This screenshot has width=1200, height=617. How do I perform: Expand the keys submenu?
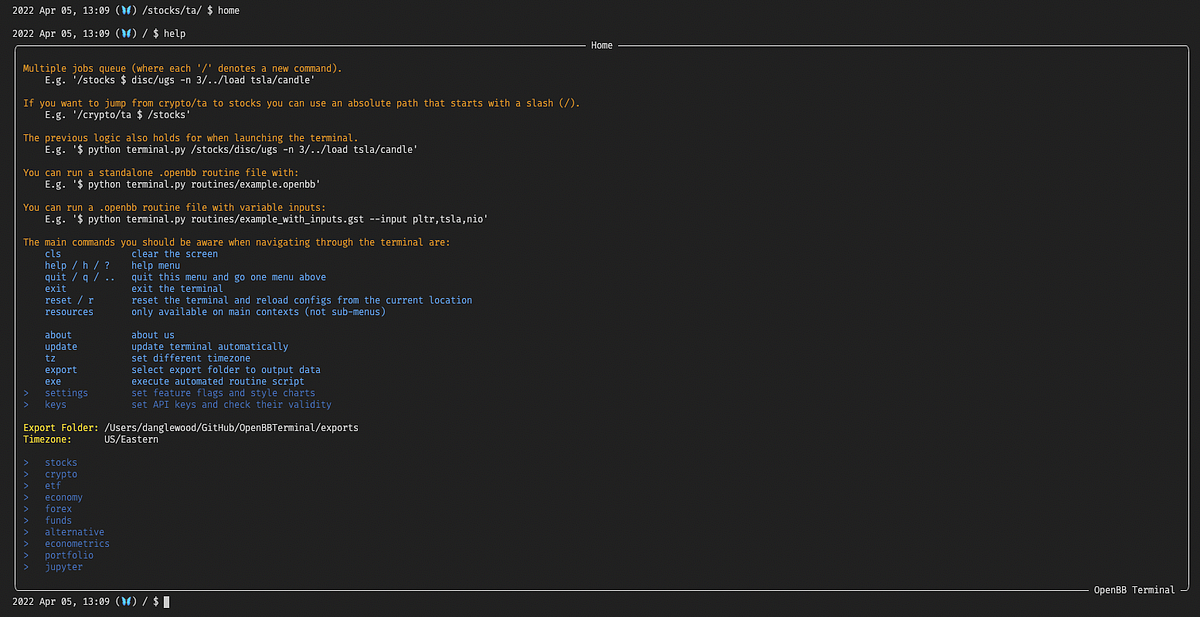click(x=55, y=404)
